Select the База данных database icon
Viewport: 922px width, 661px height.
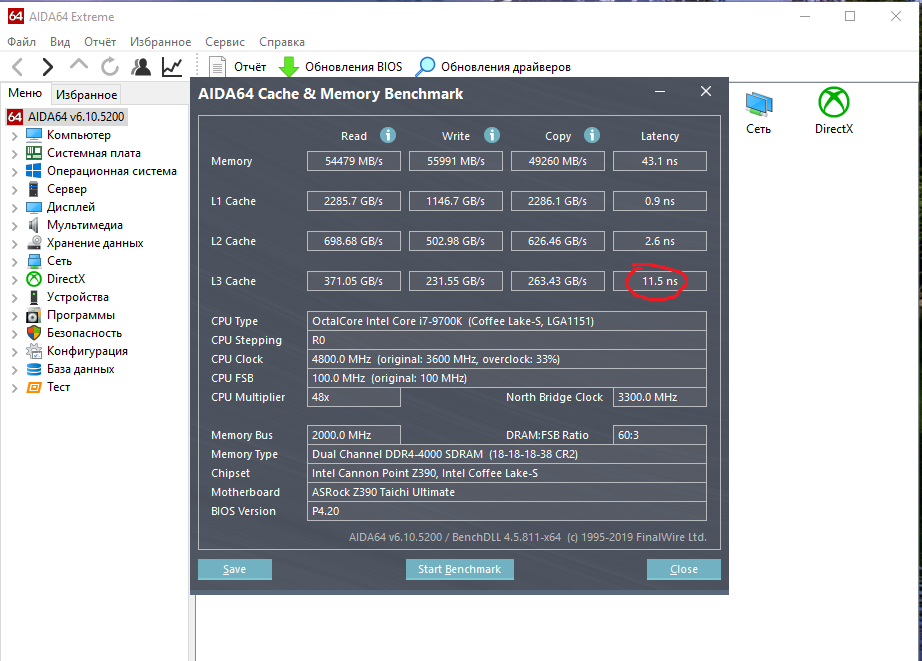(34, 369)
